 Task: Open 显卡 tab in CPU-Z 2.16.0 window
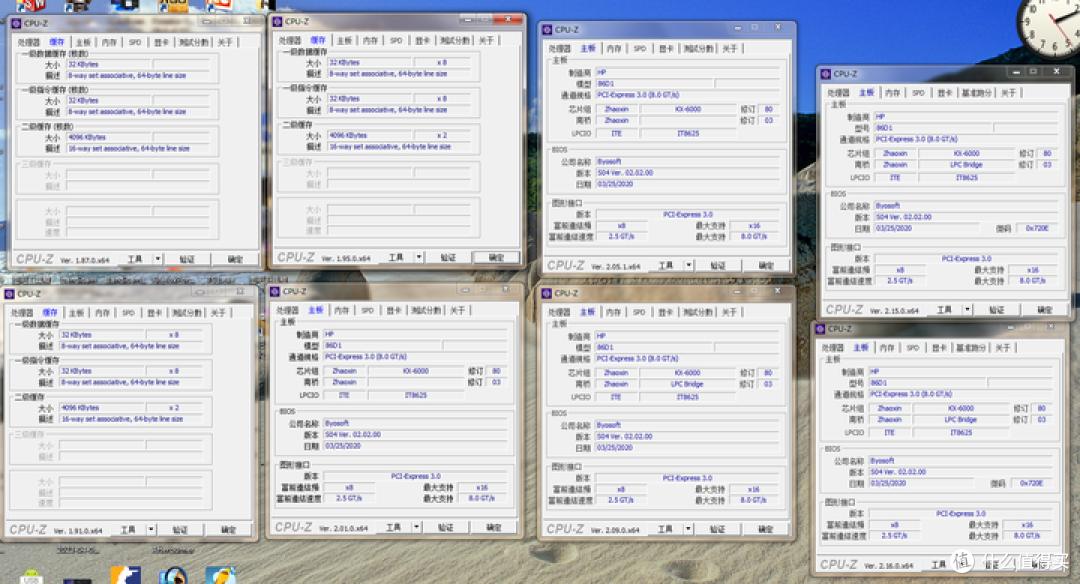[939, 348]
